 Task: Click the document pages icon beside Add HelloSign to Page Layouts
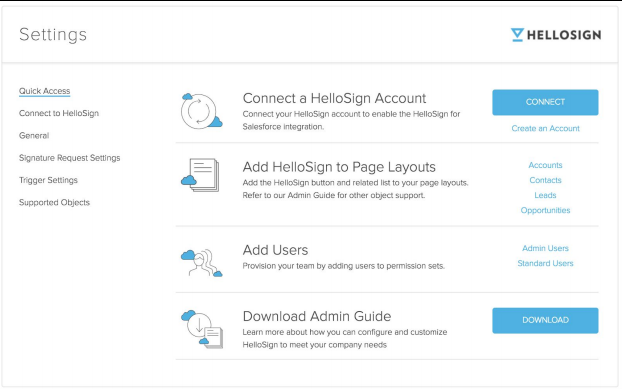[200, 175]
